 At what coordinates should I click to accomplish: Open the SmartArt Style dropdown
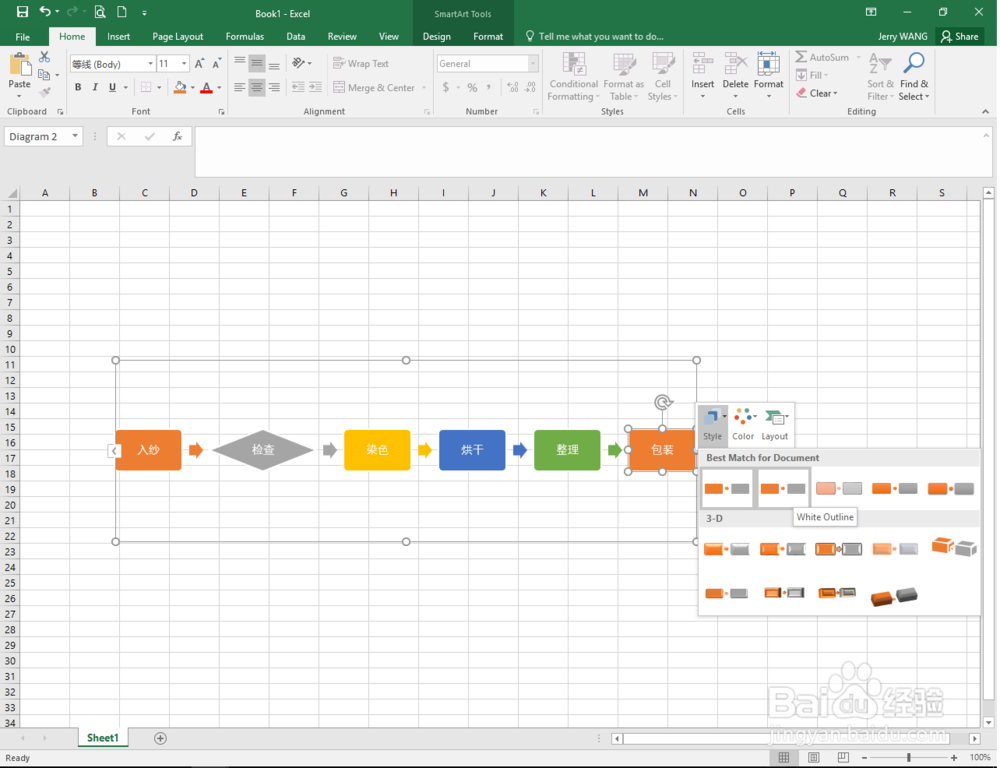(712, 424)
